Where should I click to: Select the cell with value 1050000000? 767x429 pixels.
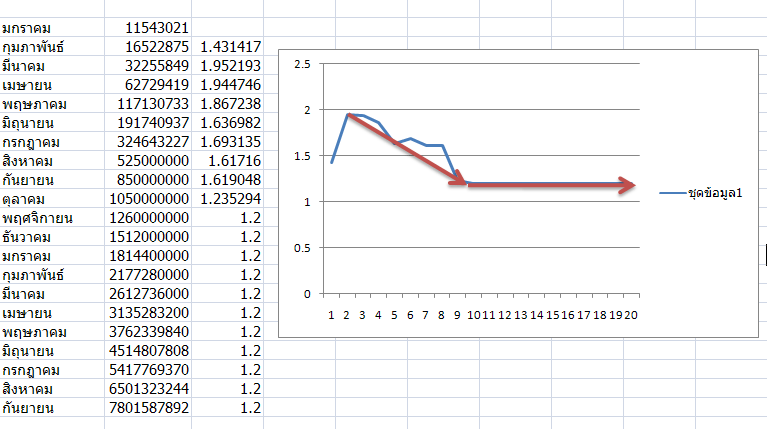click(x=148, y=199)
